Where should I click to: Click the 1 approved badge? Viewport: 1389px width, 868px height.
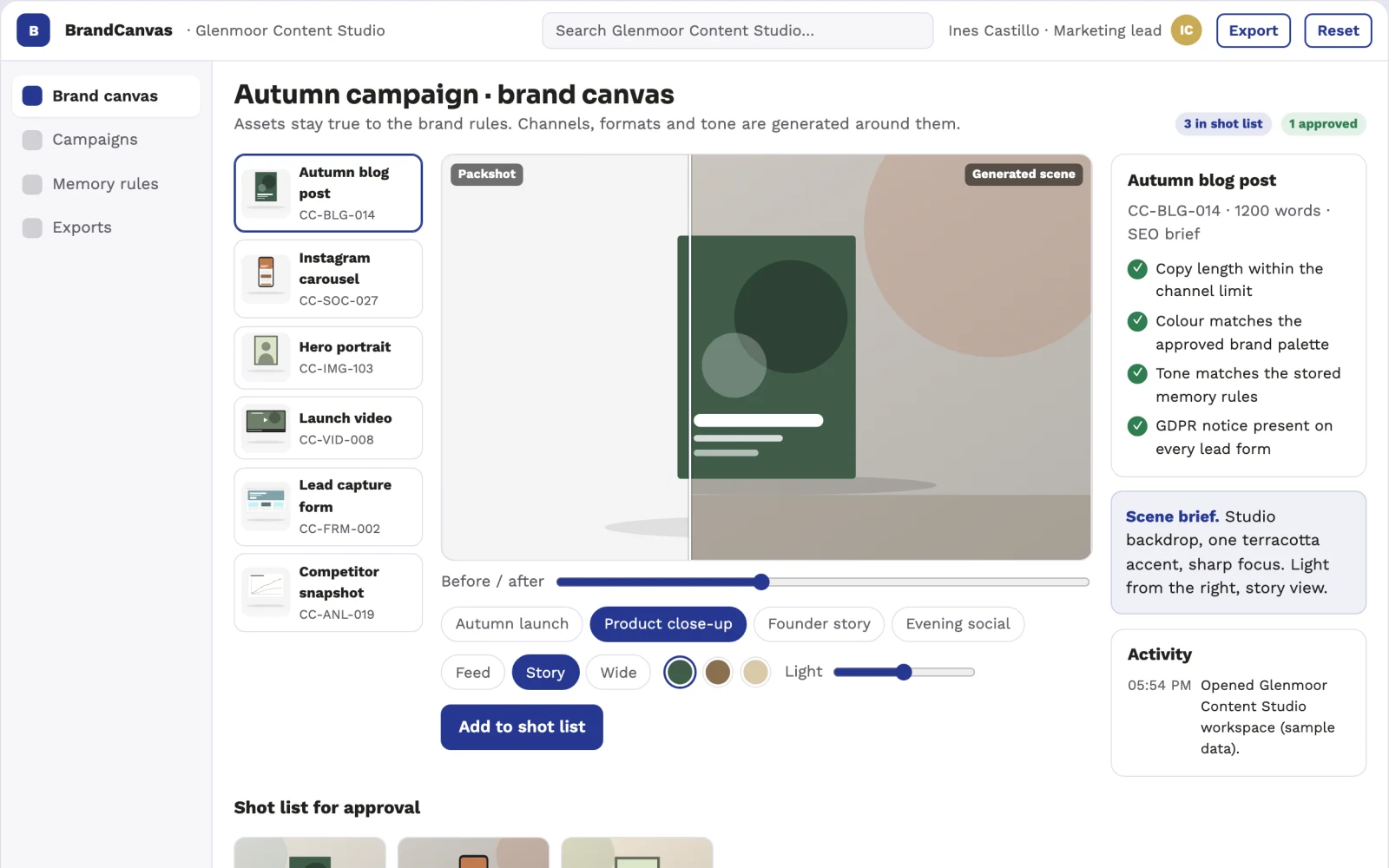click(x=1323, y=124)
